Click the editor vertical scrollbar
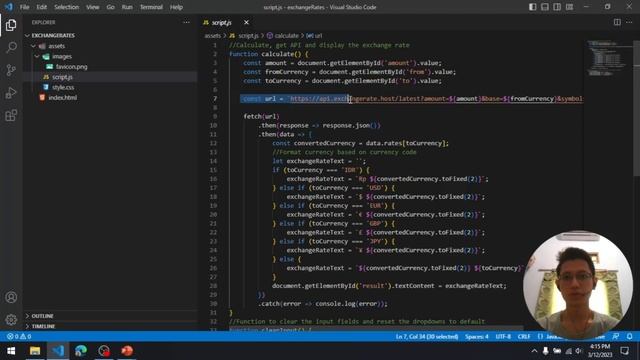 point(636,108)
